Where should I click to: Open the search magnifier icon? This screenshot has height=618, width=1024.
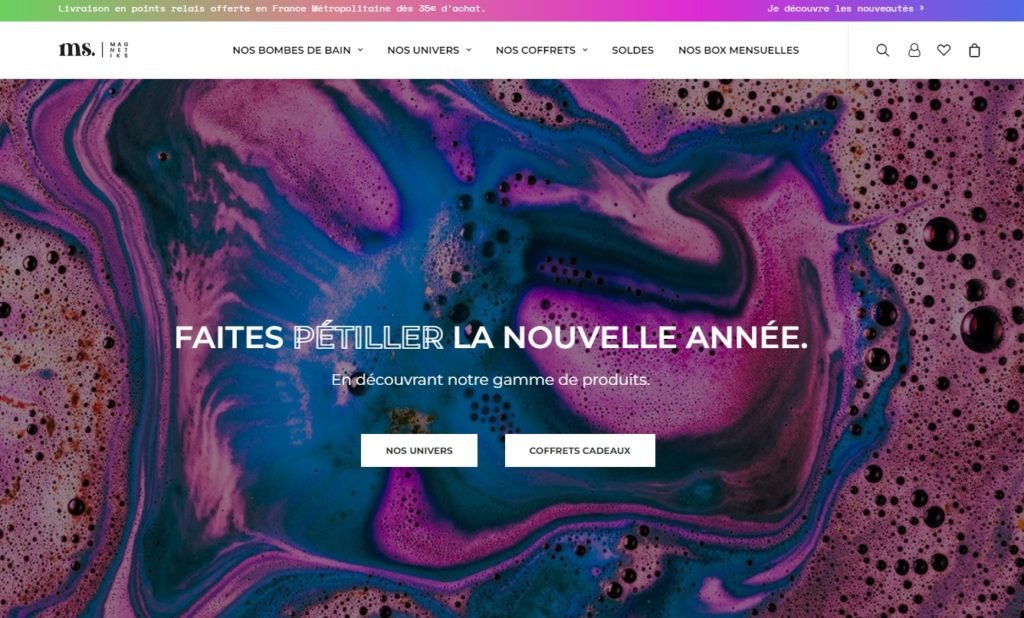click(882, 50)
